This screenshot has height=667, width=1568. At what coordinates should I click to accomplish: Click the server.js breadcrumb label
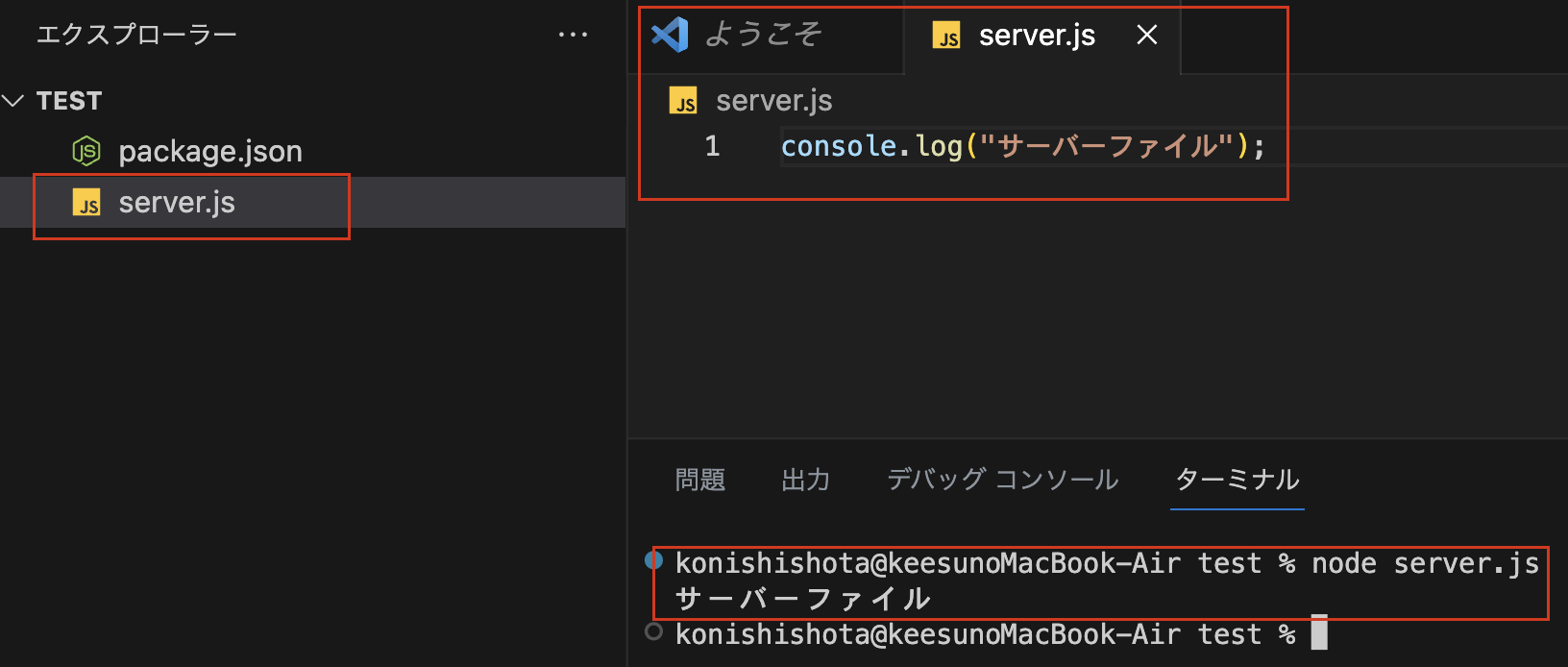point(774,101)
